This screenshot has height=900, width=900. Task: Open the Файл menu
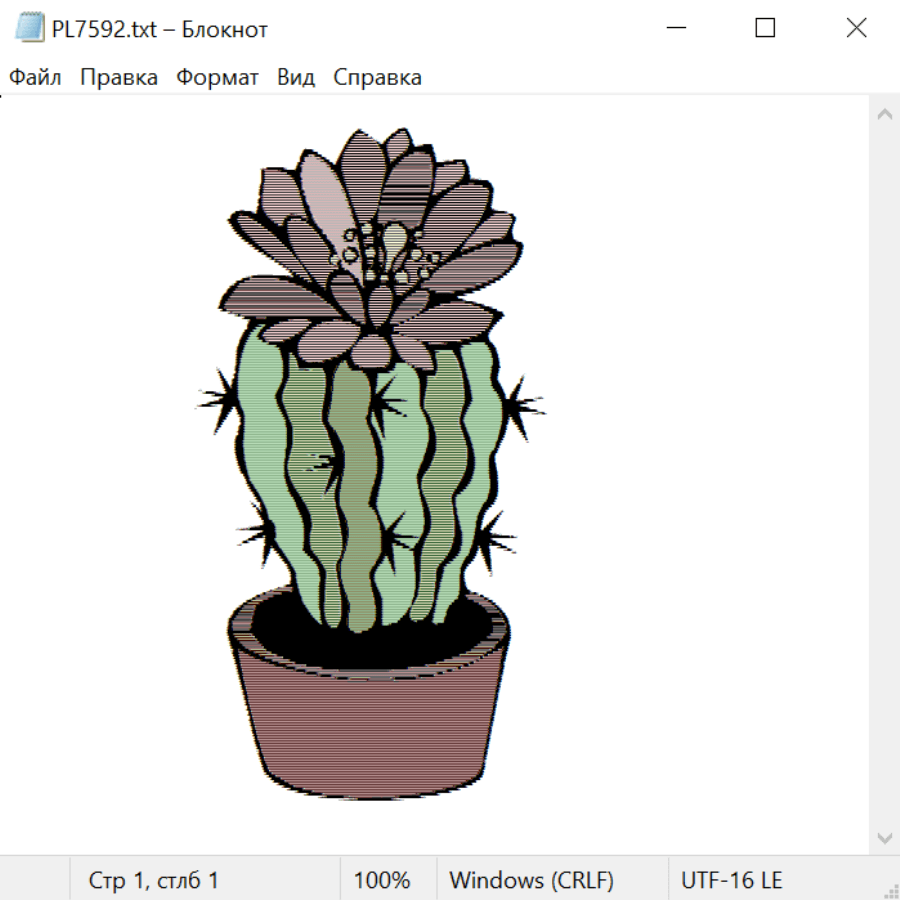click(35, 78)
